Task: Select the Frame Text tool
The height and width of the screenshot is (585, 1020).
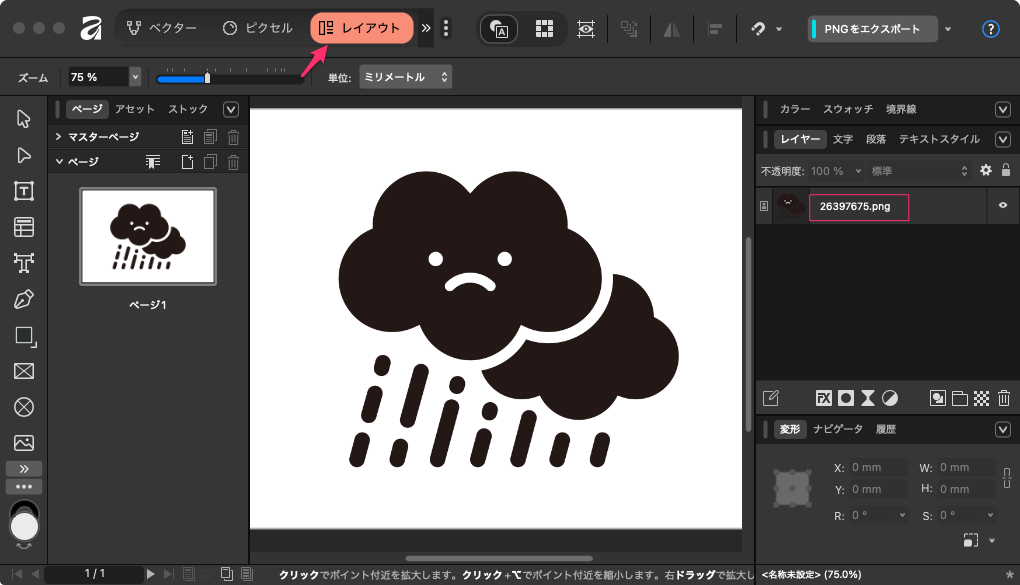Action: pyautogui.click(x=24, y=191)
